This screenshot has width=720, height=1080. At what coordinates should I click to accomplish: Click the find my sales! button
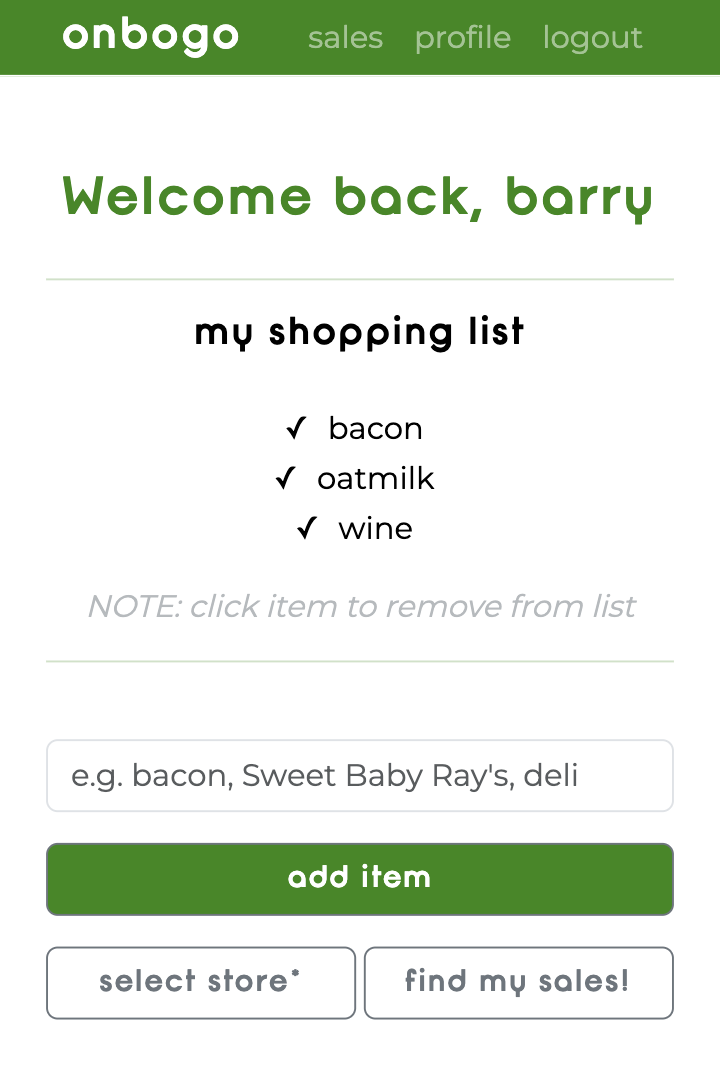tap(518, 983)
